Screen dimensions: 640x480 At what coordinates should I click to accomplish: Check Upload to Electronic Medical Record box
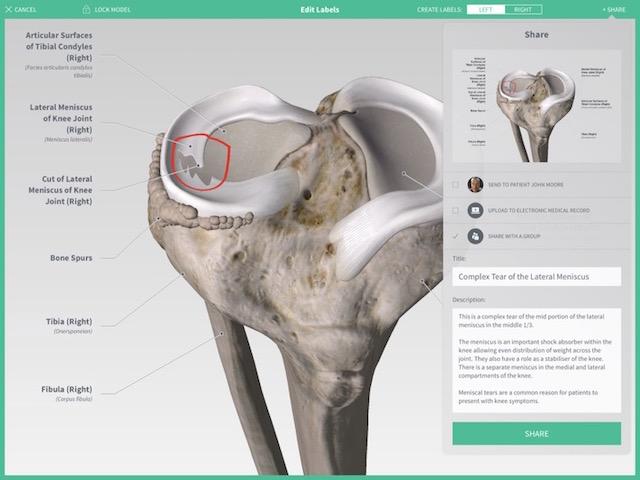point(456,211)
